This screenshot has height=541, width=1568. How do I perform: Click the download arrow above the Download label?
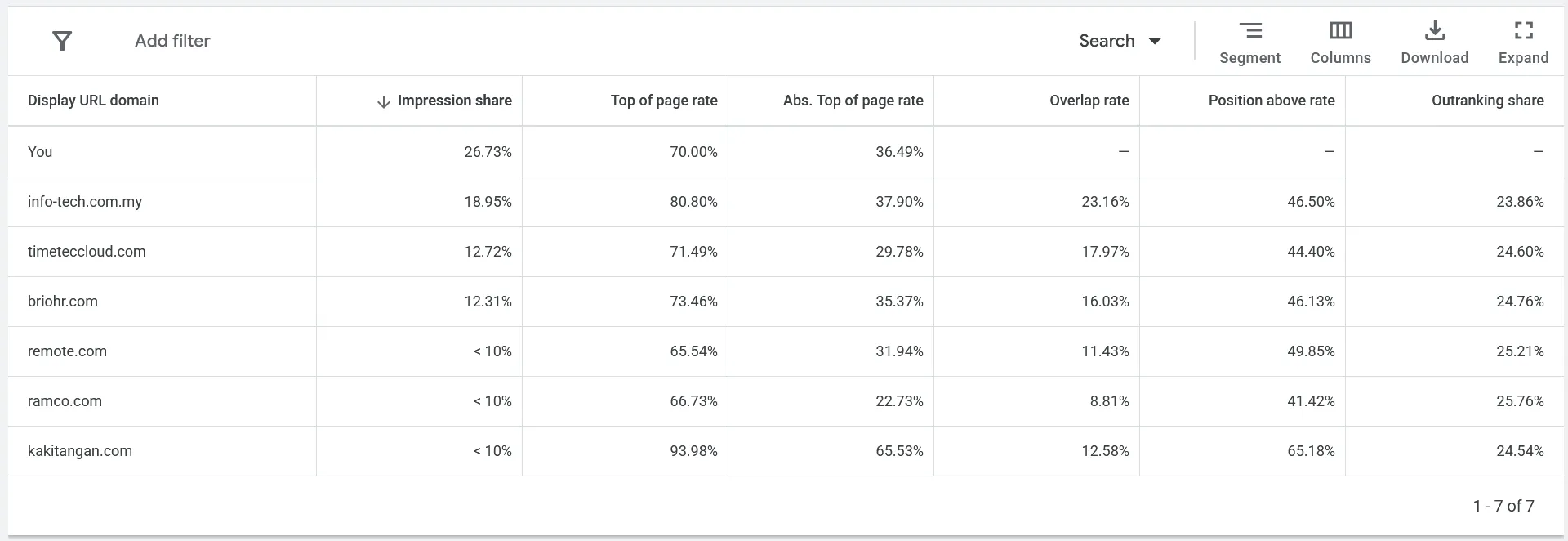(x=1434, y=30)
